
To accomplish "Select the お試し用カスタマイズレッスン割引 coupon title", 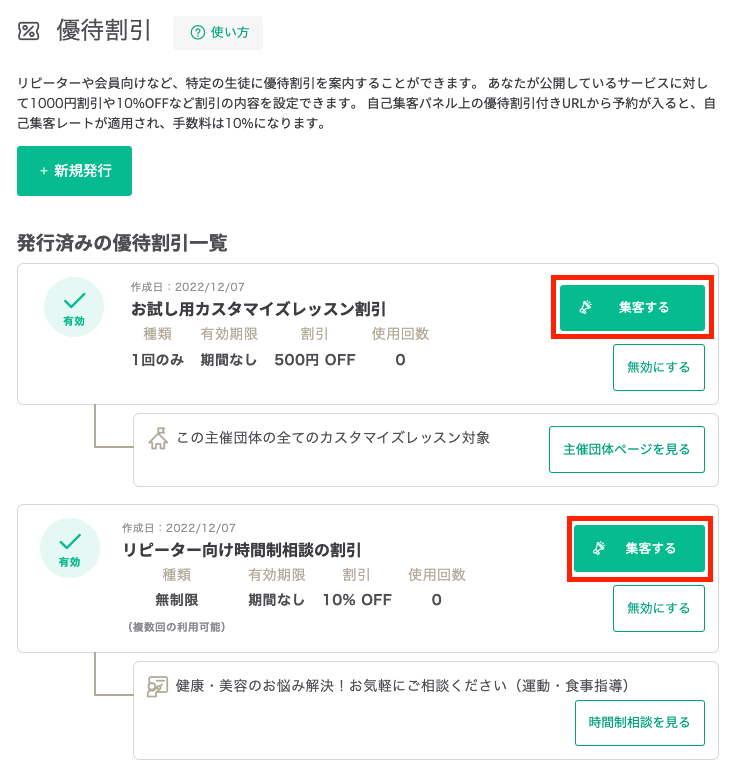I will pyautogui.click(x=258, y=310).
